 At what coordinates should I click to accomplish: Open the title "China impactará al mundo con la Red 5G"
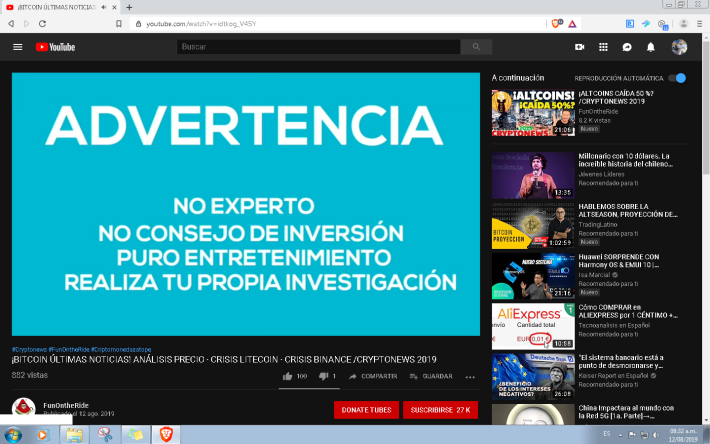click(626, 412)
